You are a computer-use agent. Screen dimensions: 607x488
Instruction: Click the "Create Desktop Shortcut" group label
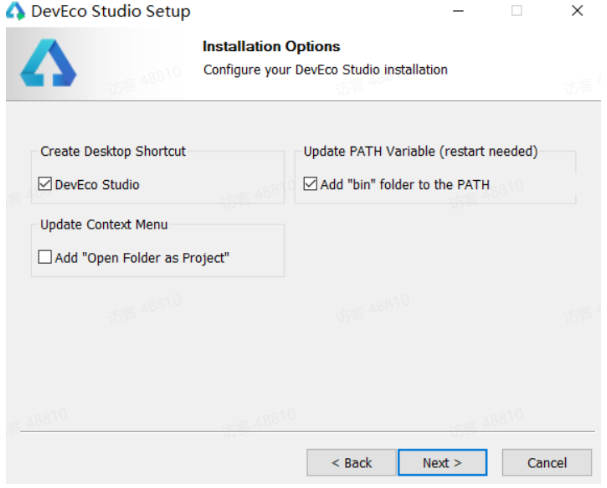pyautogui.click(x=113, y=152)
